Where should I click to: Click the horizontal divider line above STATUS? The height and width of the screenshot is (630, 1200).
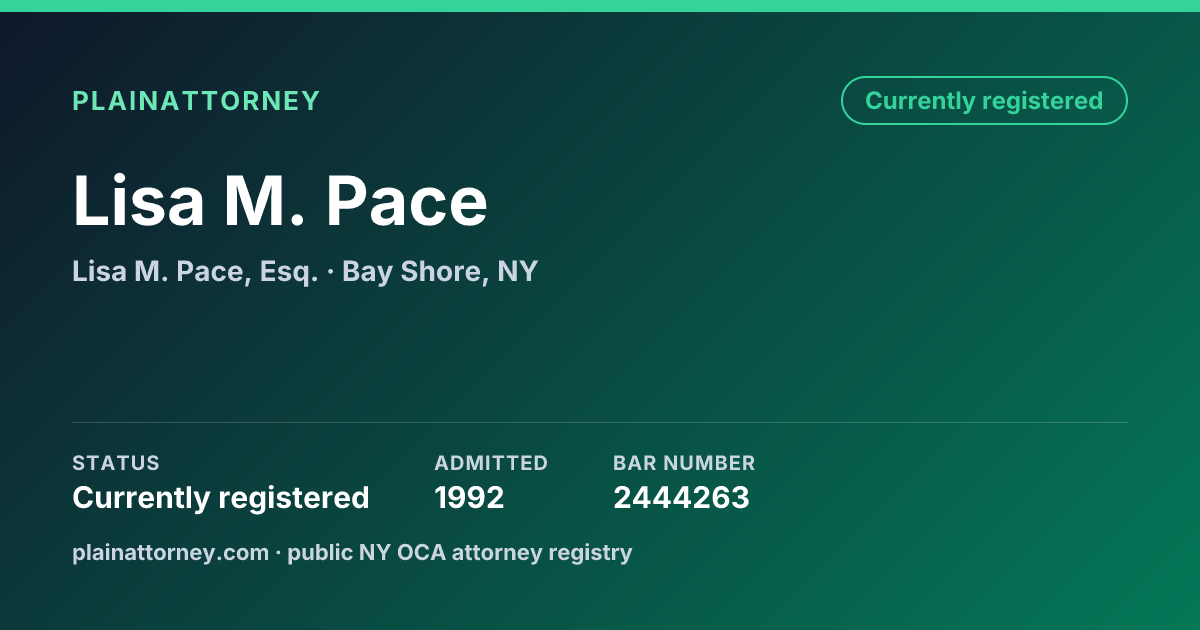600,422
